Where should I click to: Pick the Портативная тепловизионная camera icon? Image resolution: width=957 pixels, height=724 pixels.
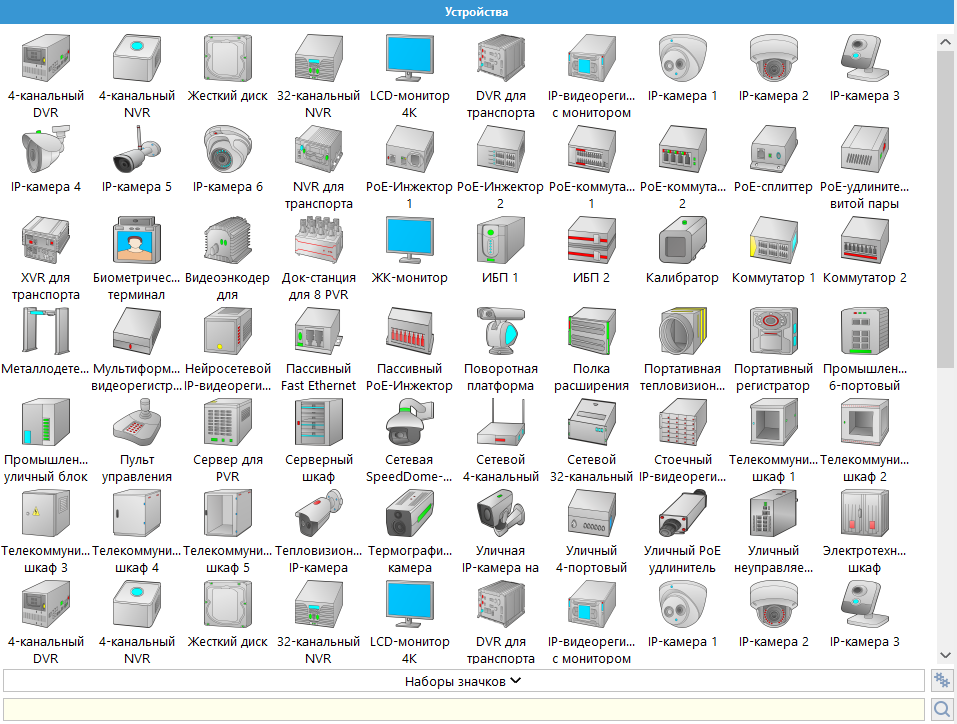(682, 331)
